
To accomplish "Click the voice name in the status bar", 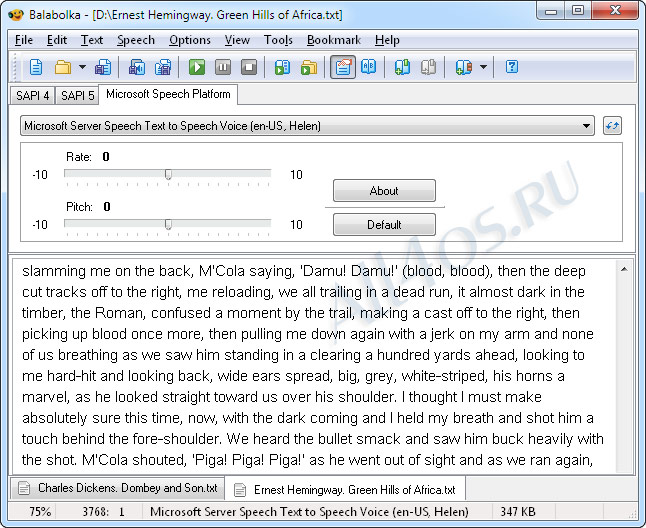I will [x=309, y=512].
